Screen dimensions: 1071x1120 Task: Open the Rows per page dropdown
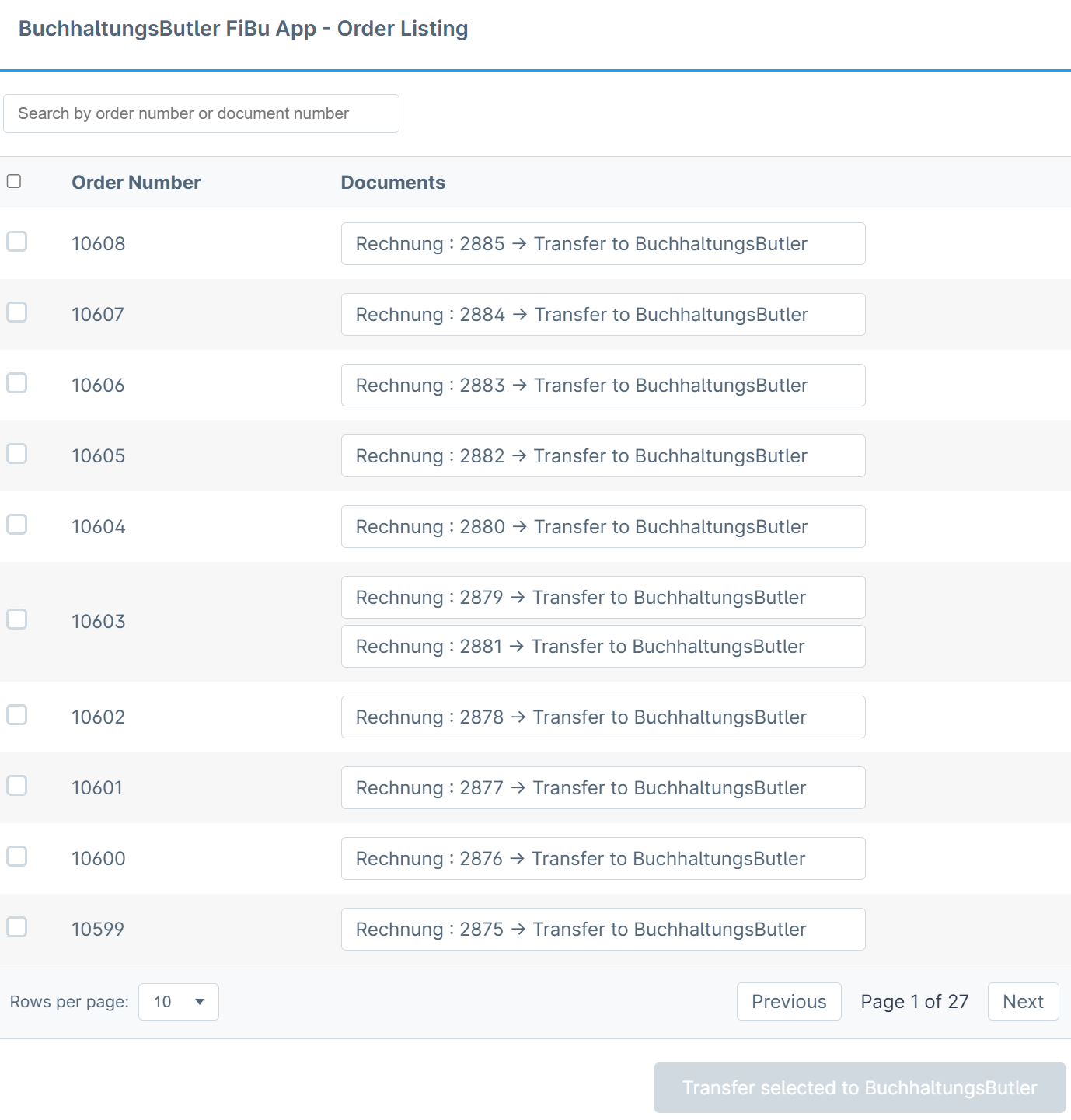(x=179, y=1002)
